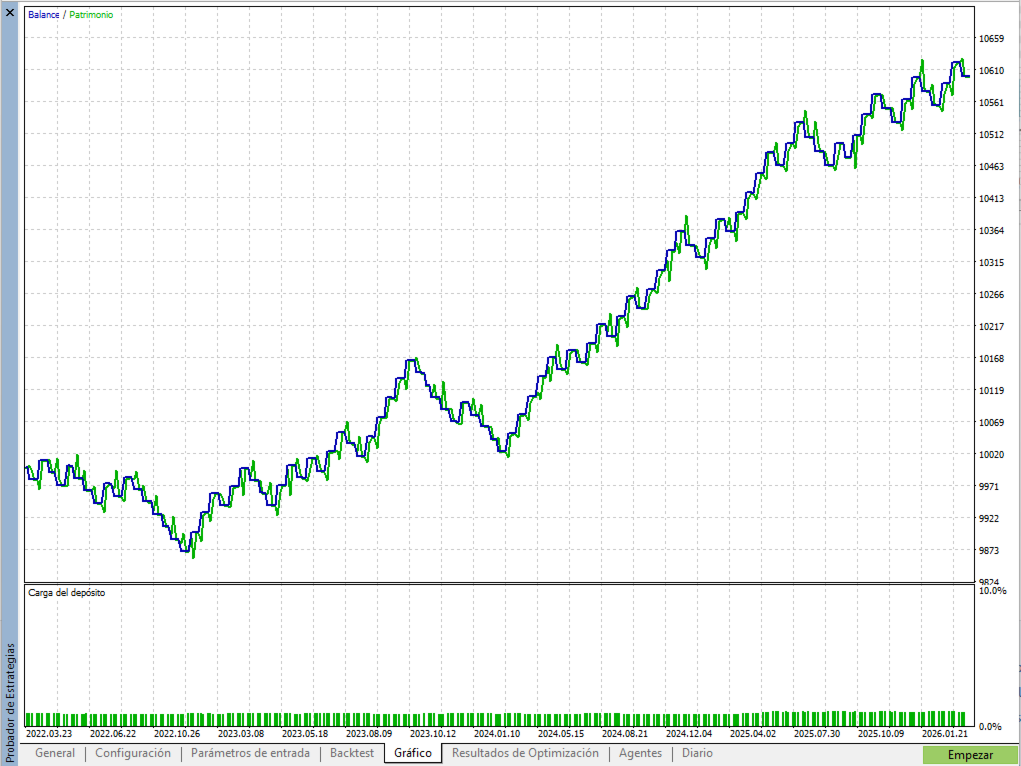Click the 9922 axis value

pyautogui.click(x=988, y=518)
